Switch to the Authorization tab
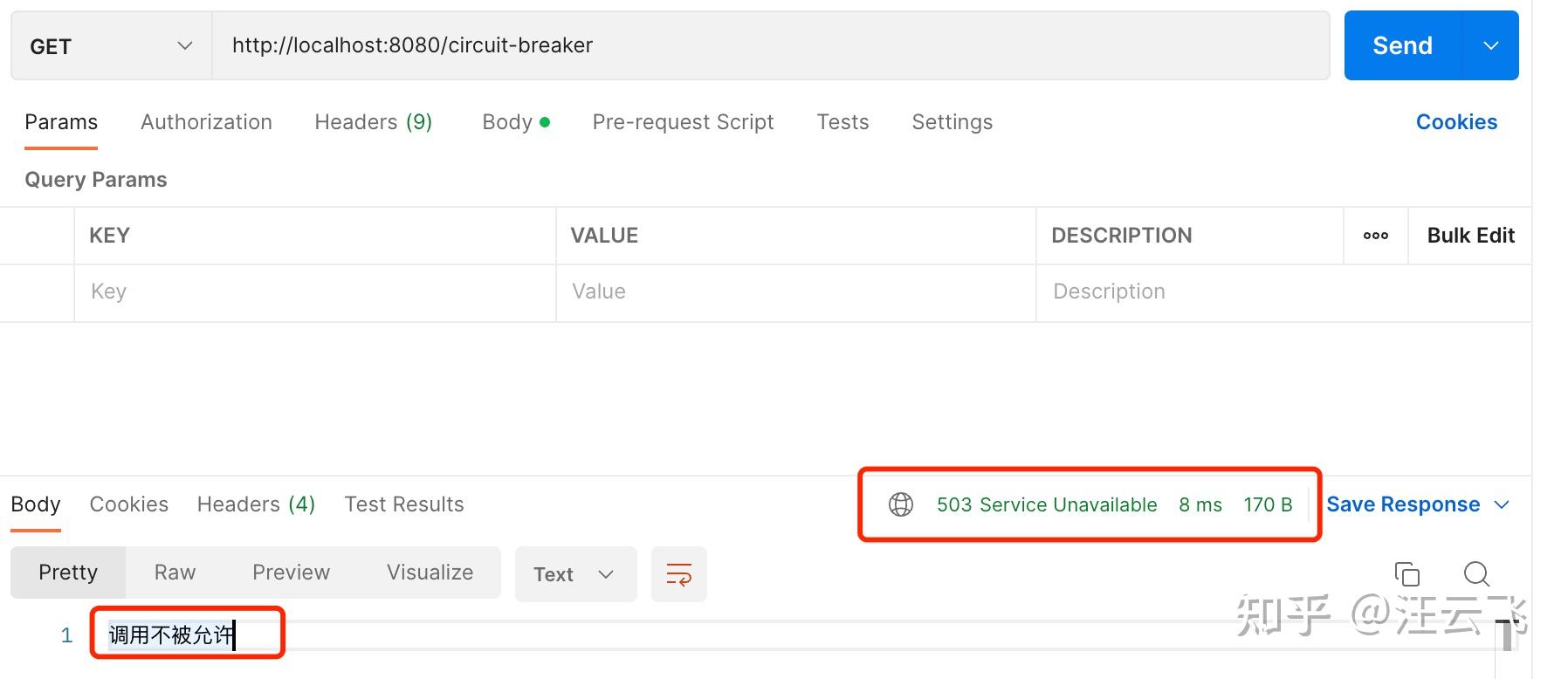Image resolution: width=1568 pixels, height=679 pixels. [206, 122]
